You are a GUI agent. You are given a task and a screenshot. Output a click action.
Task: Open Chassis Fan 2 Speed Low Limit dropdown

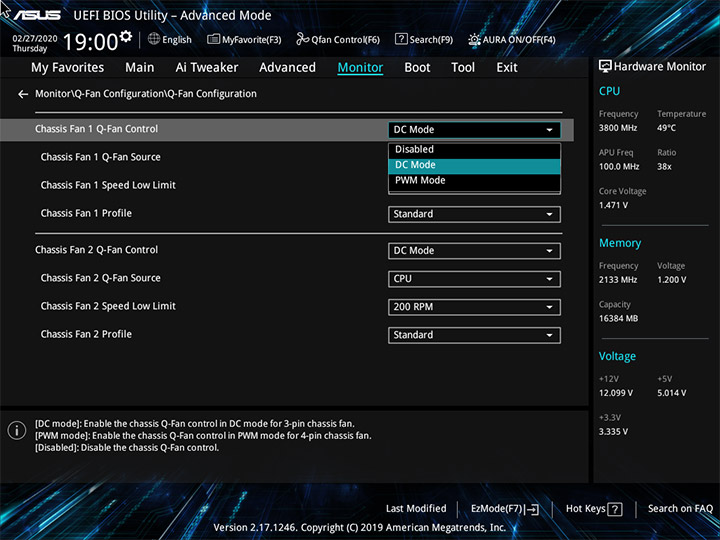pos(474,307)
